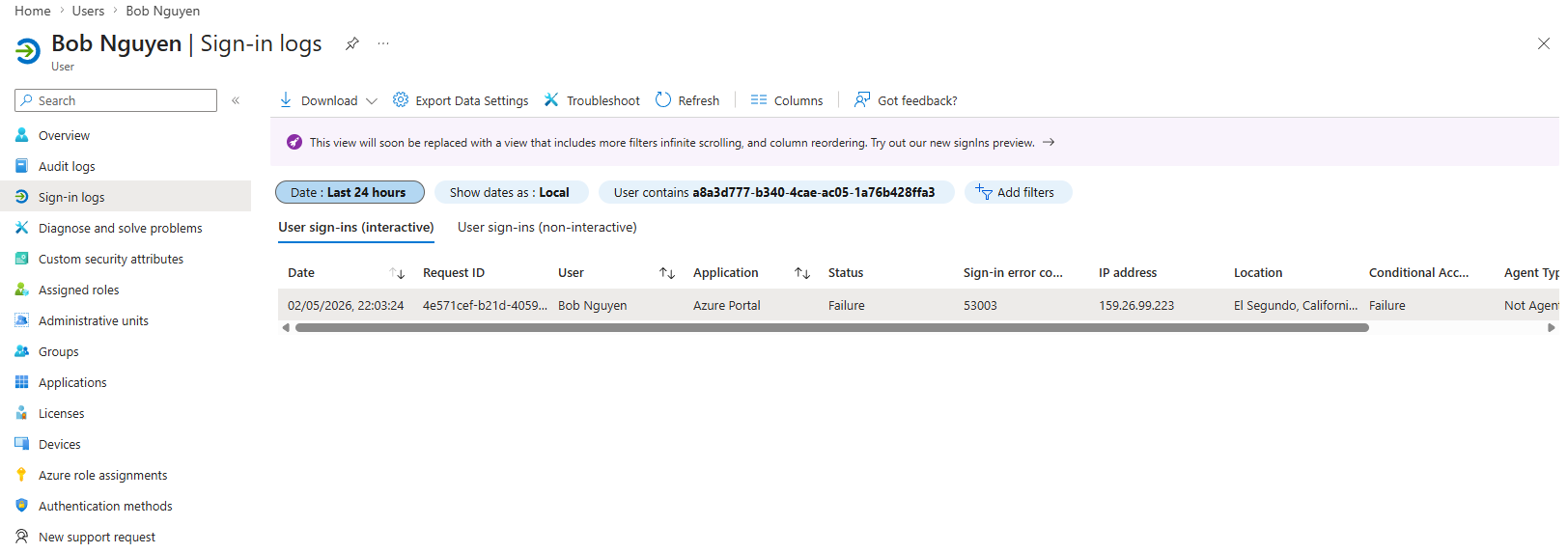Click Export Data Settings label
This screenshot has width=1568, height=553.
coord(472,100)
